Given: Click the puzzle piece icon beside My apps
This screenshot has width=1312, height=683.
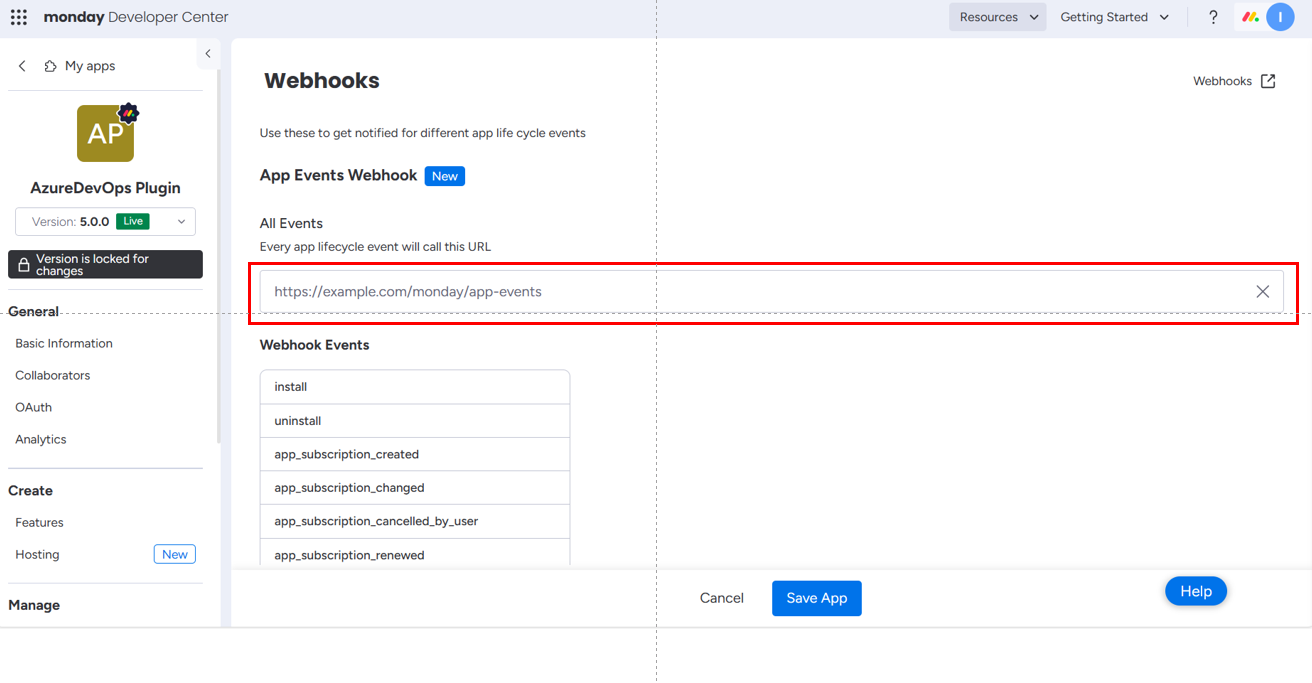Looking at the screenshot, I should tap(50, 66).
